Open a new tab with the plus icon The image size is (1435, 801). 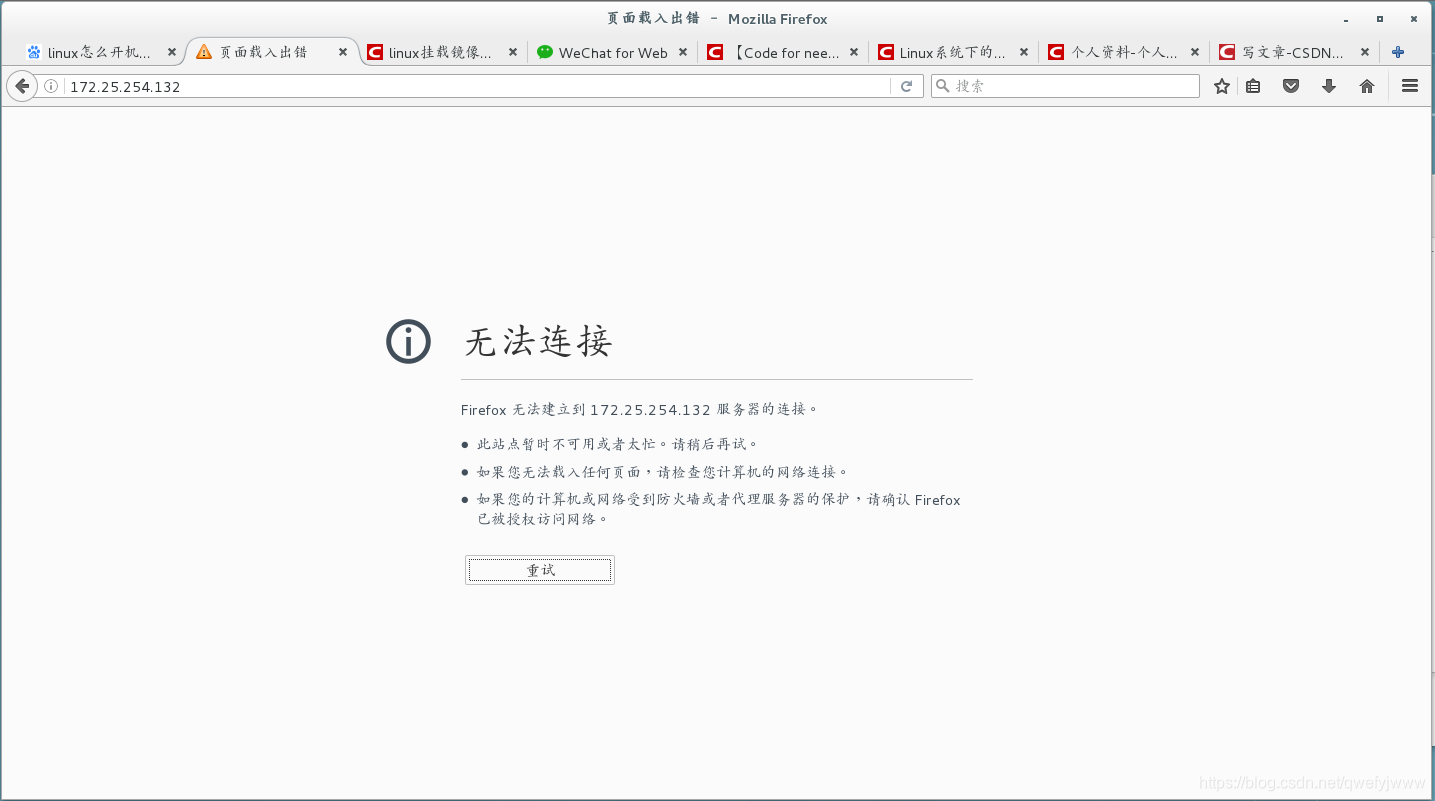(1398, 53)
